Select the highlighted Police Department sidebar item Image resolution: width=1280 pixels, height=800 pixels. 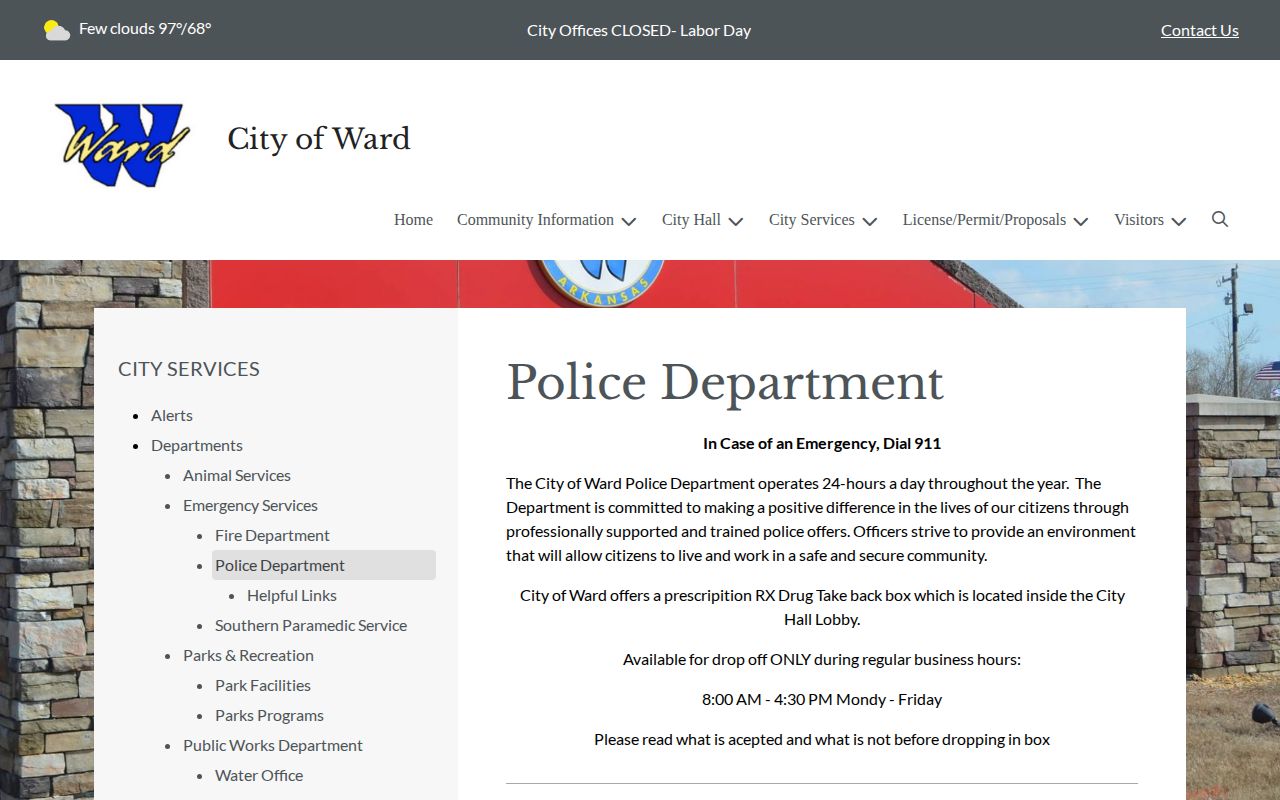tap(324, 565)
